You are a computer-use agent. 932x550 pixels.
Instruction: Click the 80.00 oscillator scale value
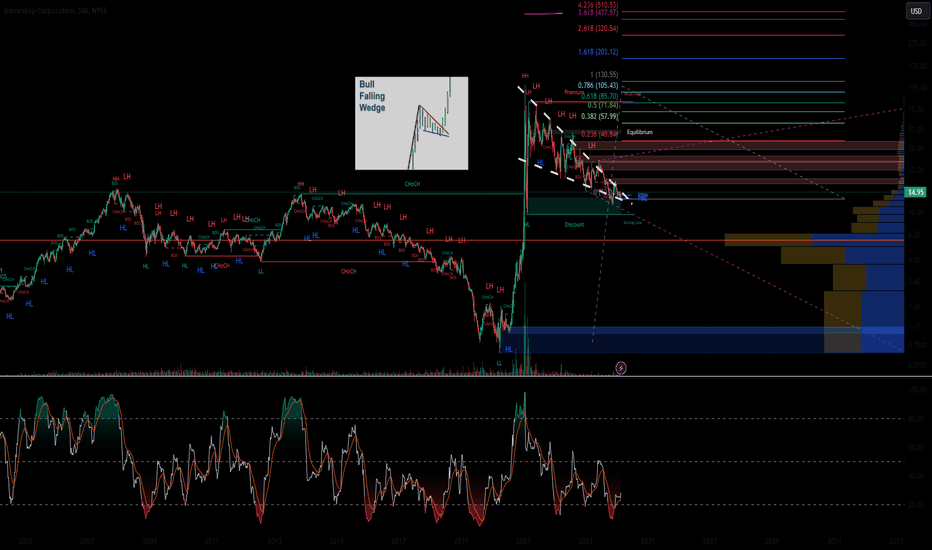tap(918, 419)
